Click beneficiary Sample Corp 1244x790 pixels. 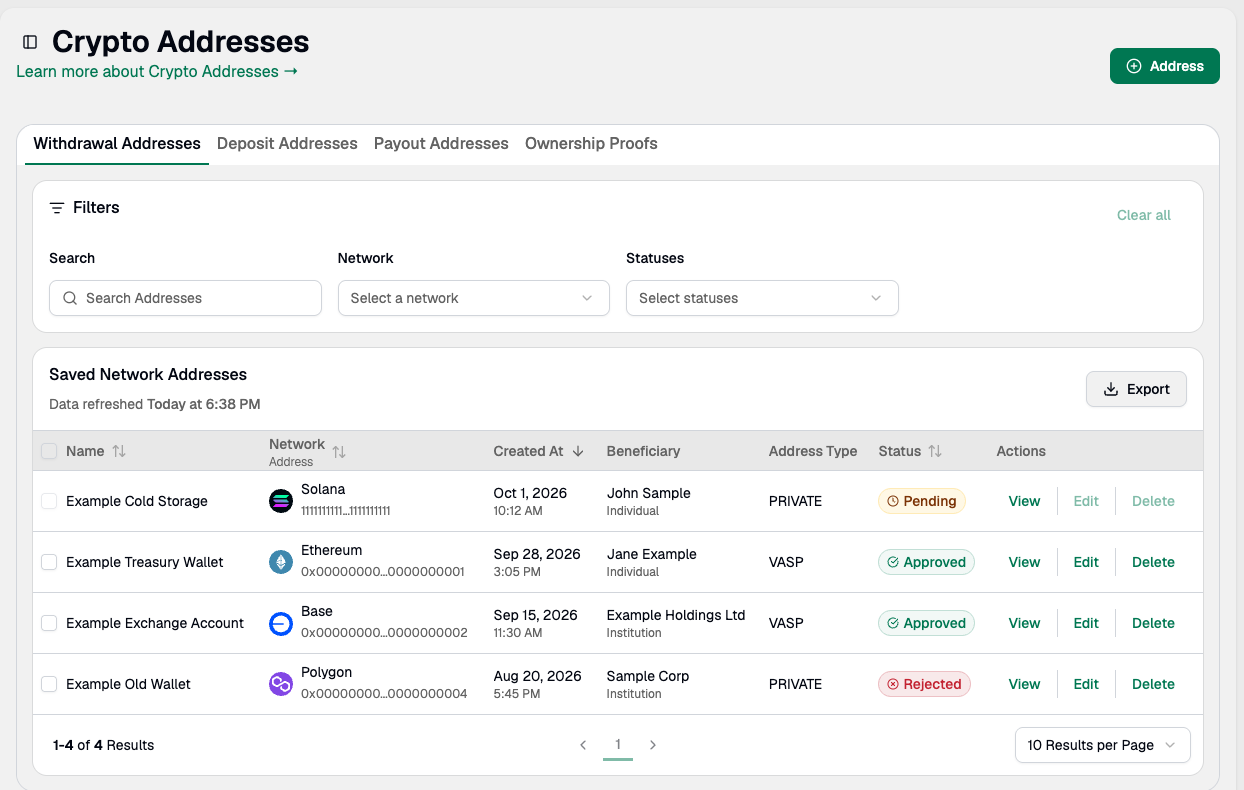[x=648, y=676]
